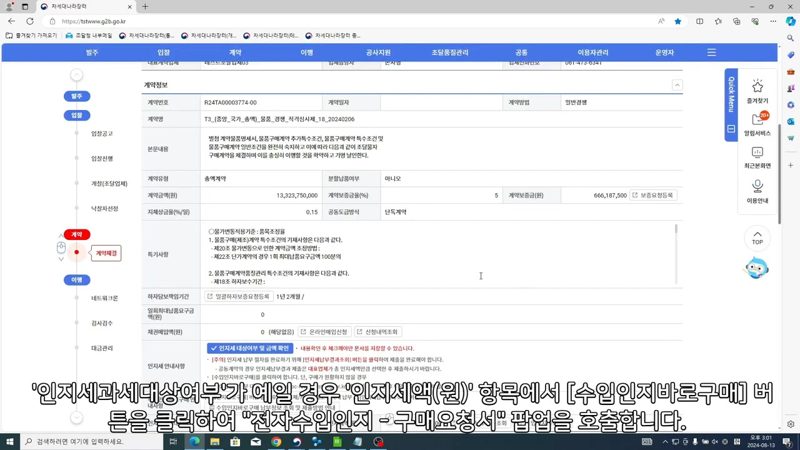Open 조달품질관리 menu in navigation bar

[450, 53]
